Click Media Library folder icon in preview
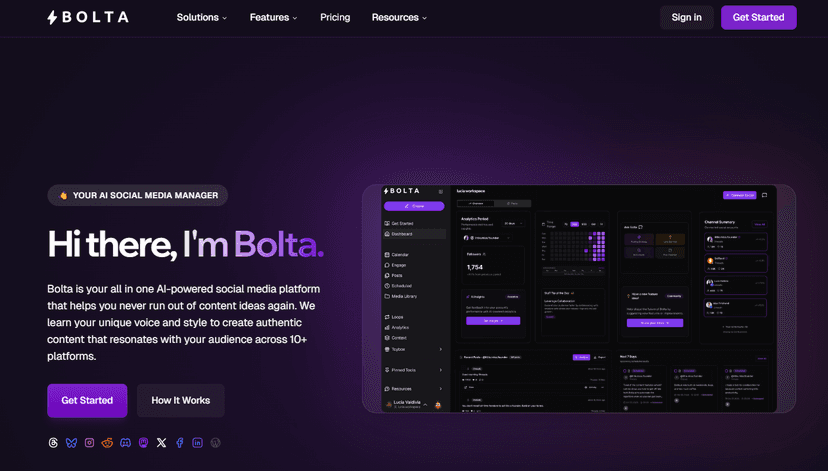Viewport: 828px width, 471px height. 387,296
